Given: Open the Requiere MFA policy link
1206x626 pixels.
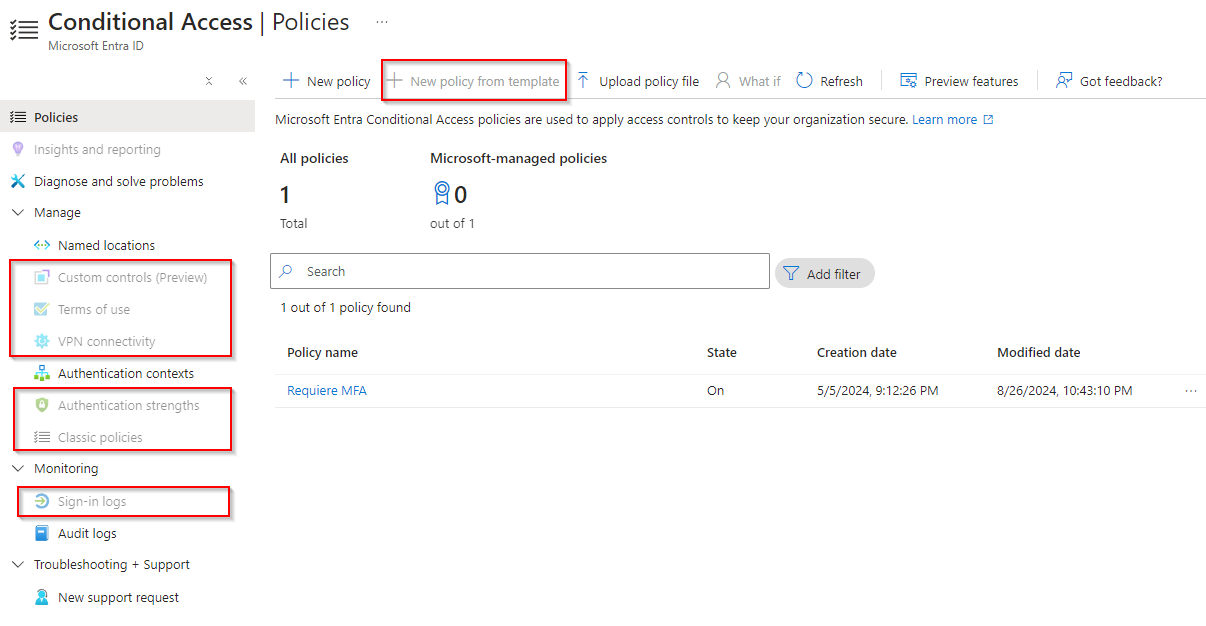Looking at the screenshot, I should tap(327, 391).
